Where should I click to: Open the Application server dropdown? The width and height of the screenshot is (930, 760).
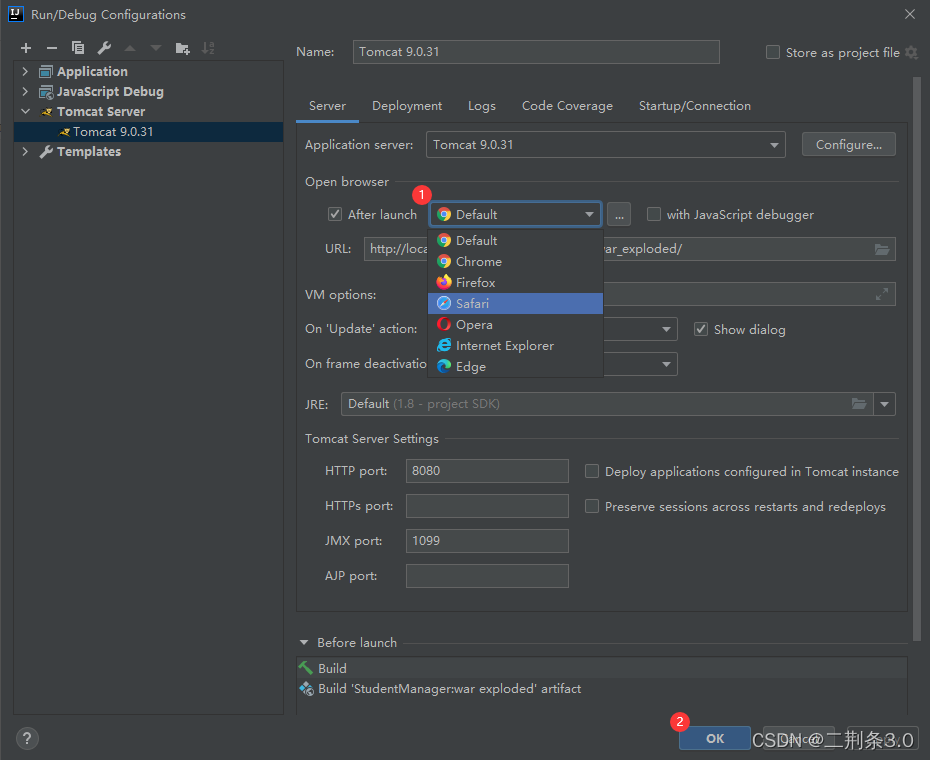pyautogui.click(x=606, y=145)
